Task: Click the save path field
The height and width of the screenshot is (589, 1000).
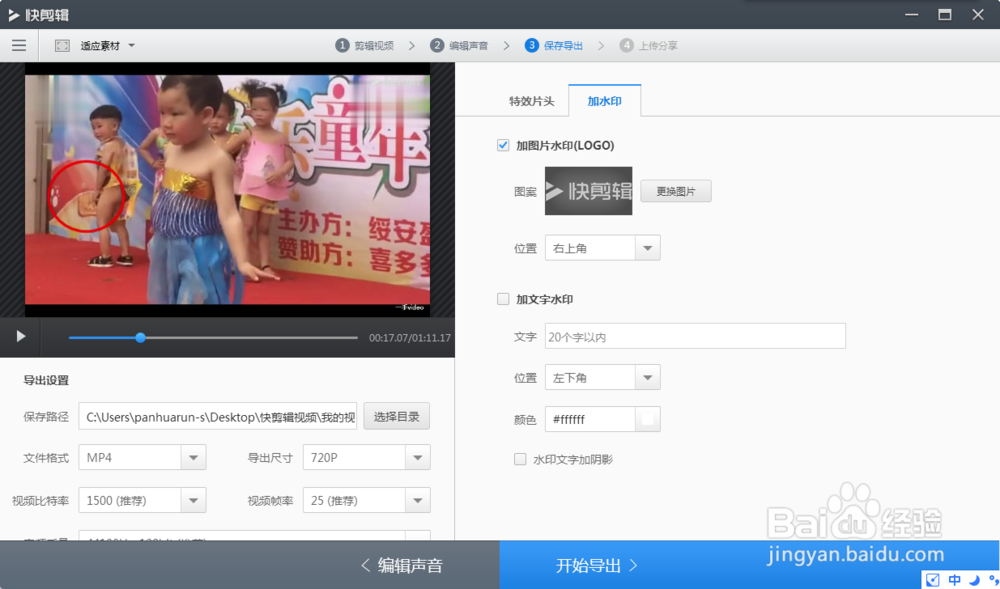Action: (x=217, y=417)
